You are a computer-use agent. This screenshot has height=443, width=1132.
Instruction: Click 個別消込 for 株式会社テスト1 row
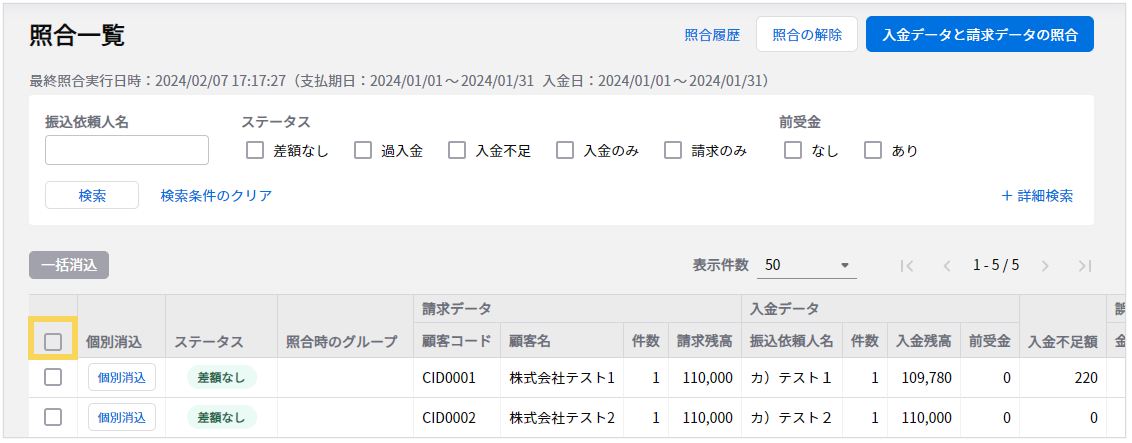(x=121, y=377)
